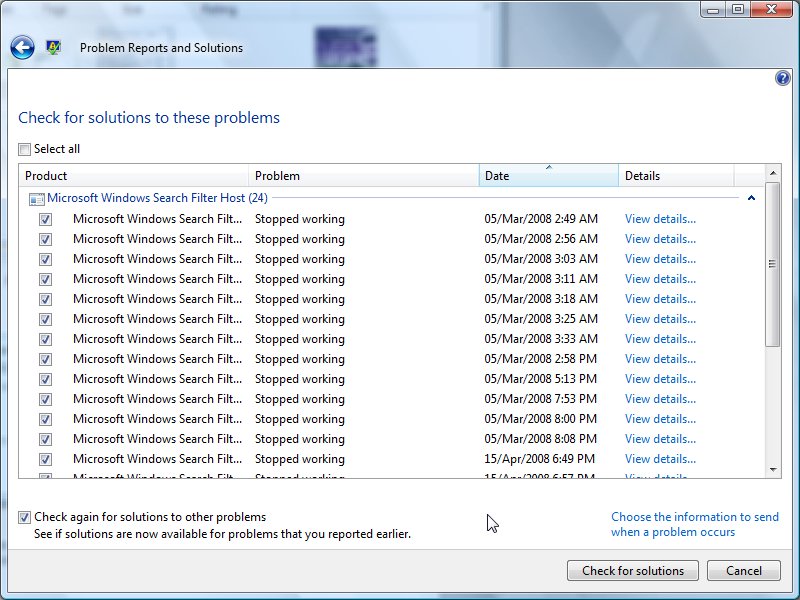Click the Cancel button
Viewport: 800px width, 600px height.
click(x=743, y=570)
